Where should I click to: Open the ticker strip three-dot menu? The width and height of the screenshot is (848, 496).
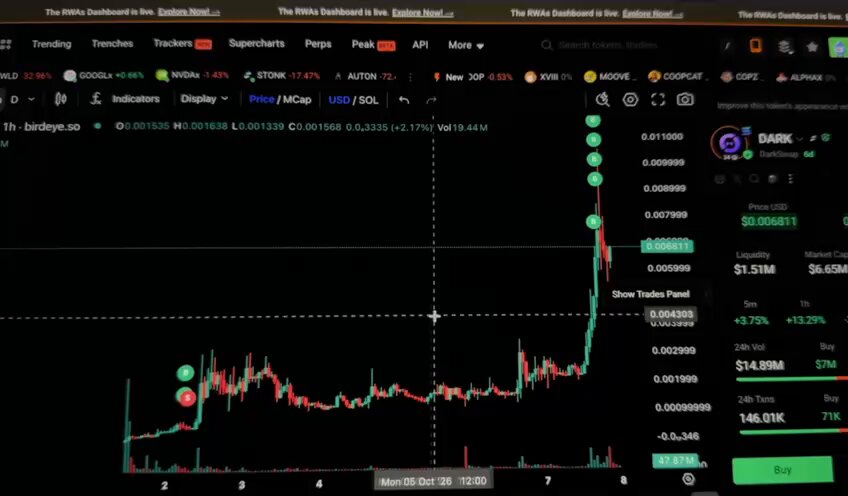[410, 77]
